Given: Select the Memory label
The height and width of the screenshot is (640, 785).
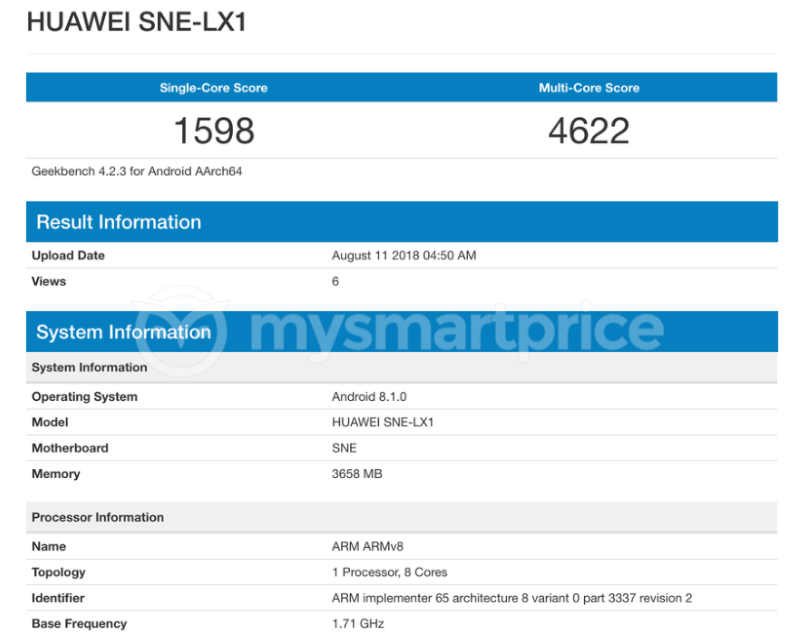Looking at the screenshot, I should [x=56, y=474].
